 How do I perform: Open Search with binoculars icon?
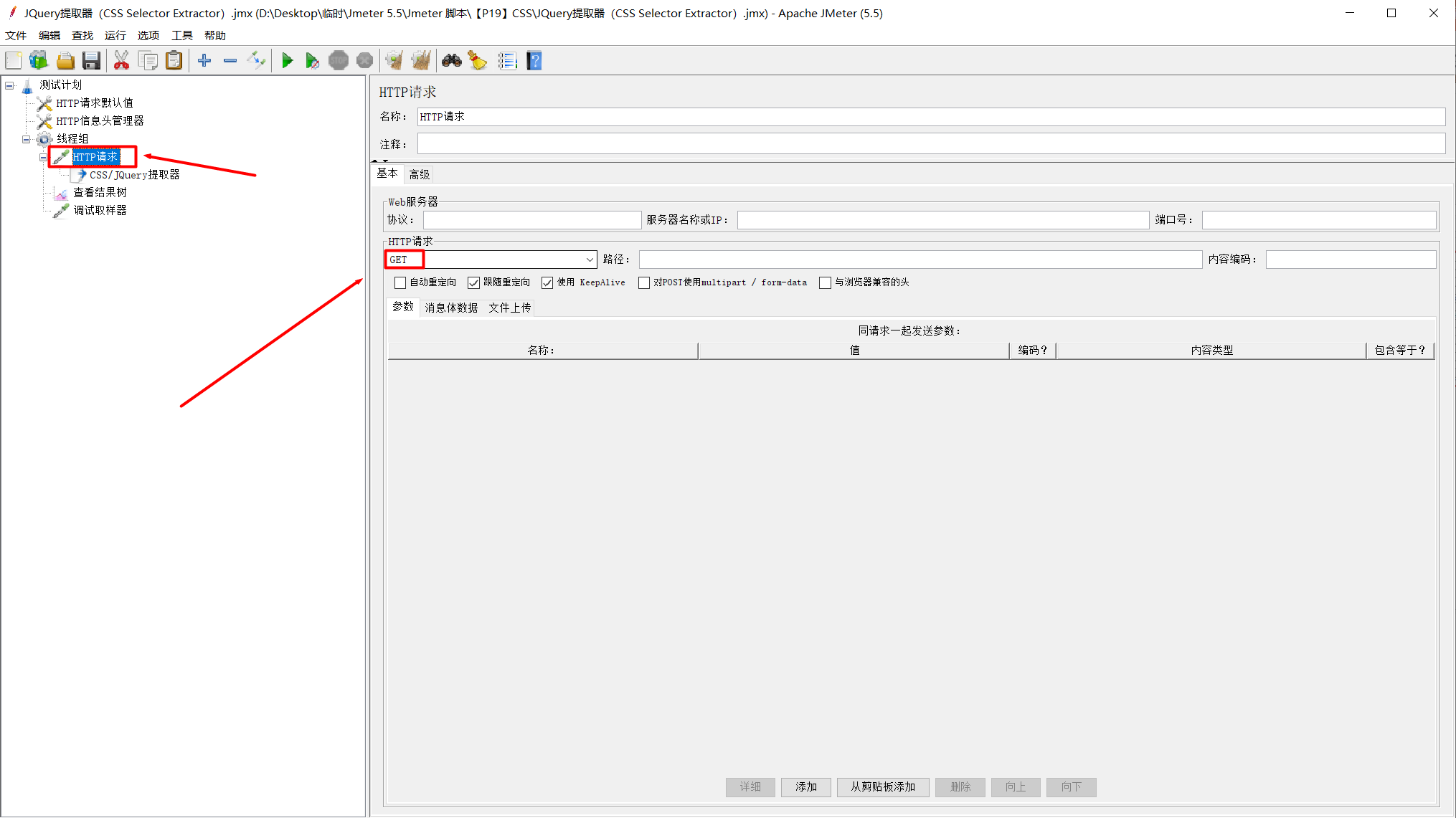point(451,61)
